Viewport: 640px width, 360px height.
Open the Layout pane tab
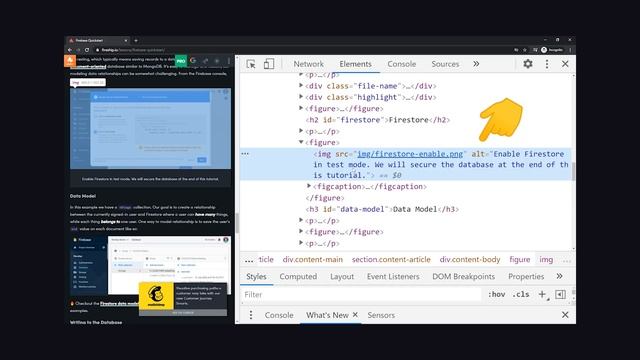pos(342,276)
